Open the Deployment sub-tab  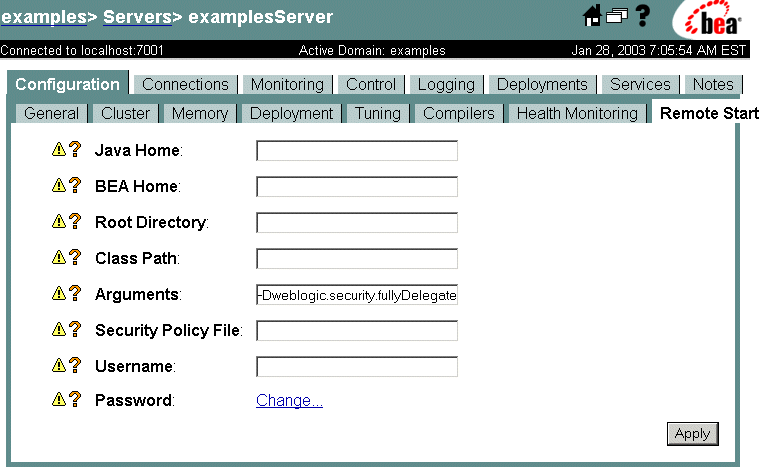pos(291,113)
